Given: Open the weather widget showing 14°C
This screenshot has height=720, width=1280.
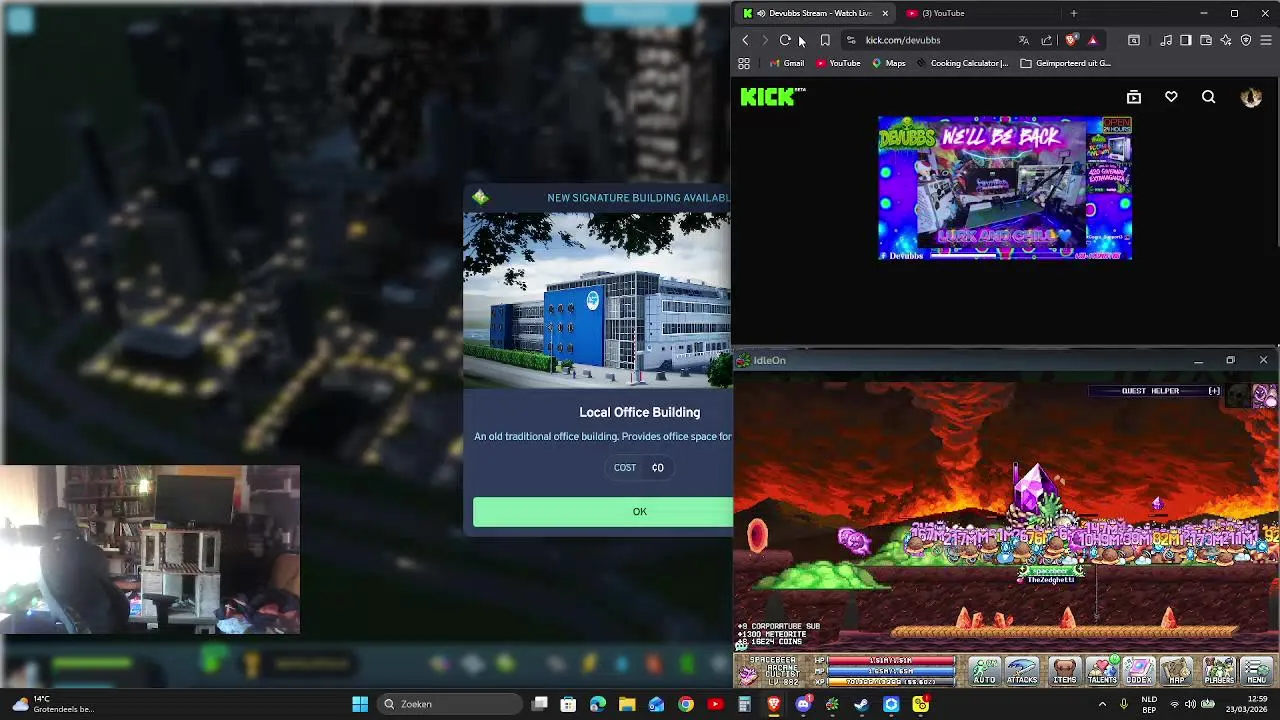Looking at the screenshot, I should coord(55,704).
